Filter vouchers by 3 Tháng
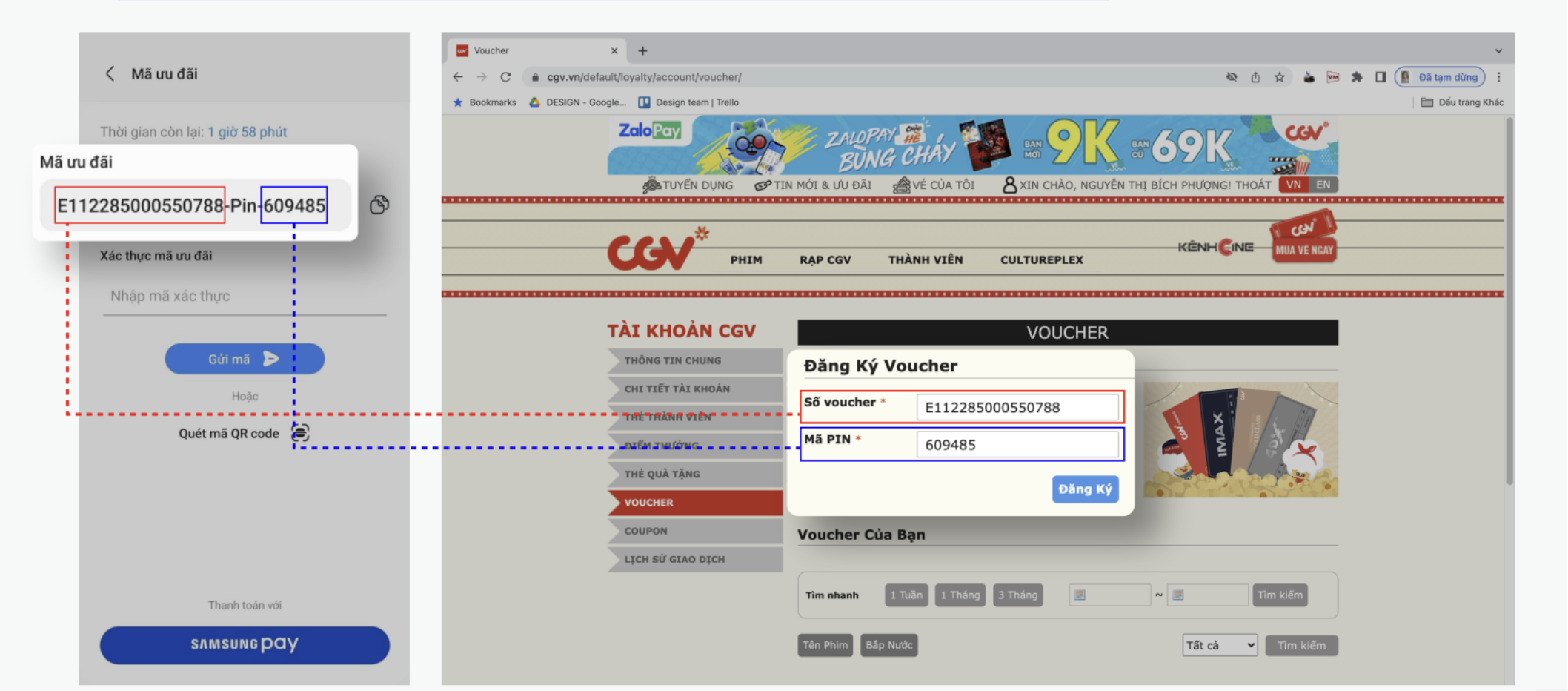1568x691 pixels. (1017, 595)
